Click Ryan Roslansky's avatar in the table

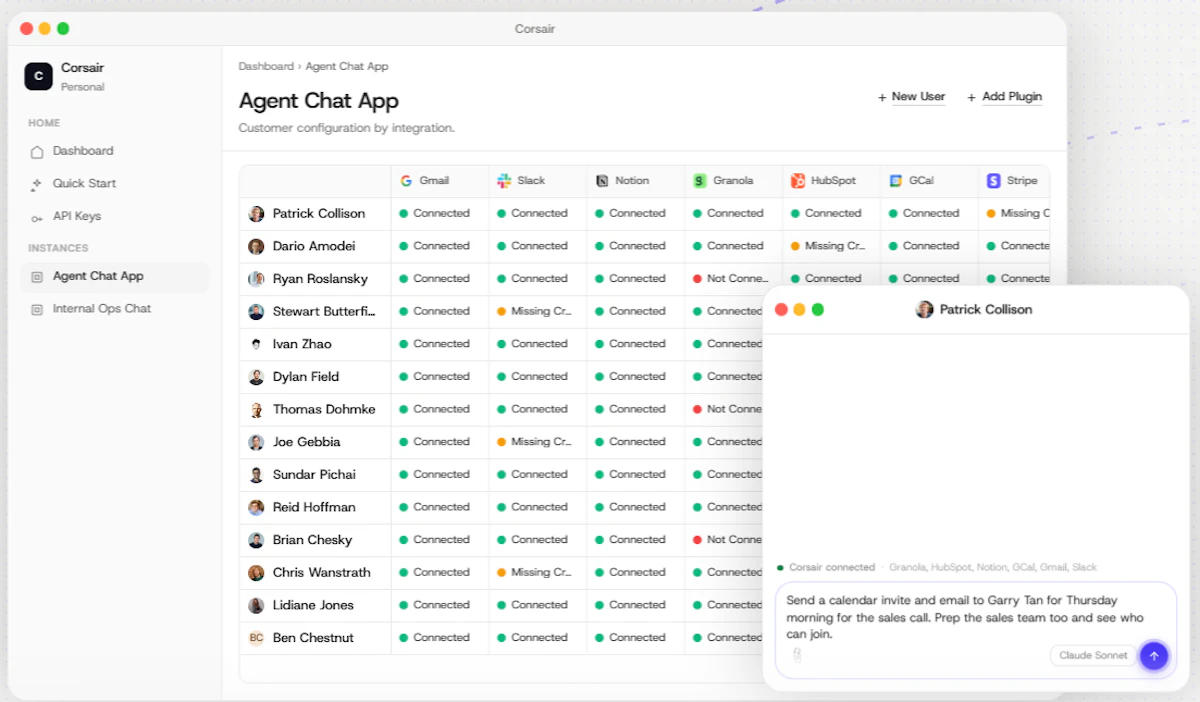(x=257, y=279)
